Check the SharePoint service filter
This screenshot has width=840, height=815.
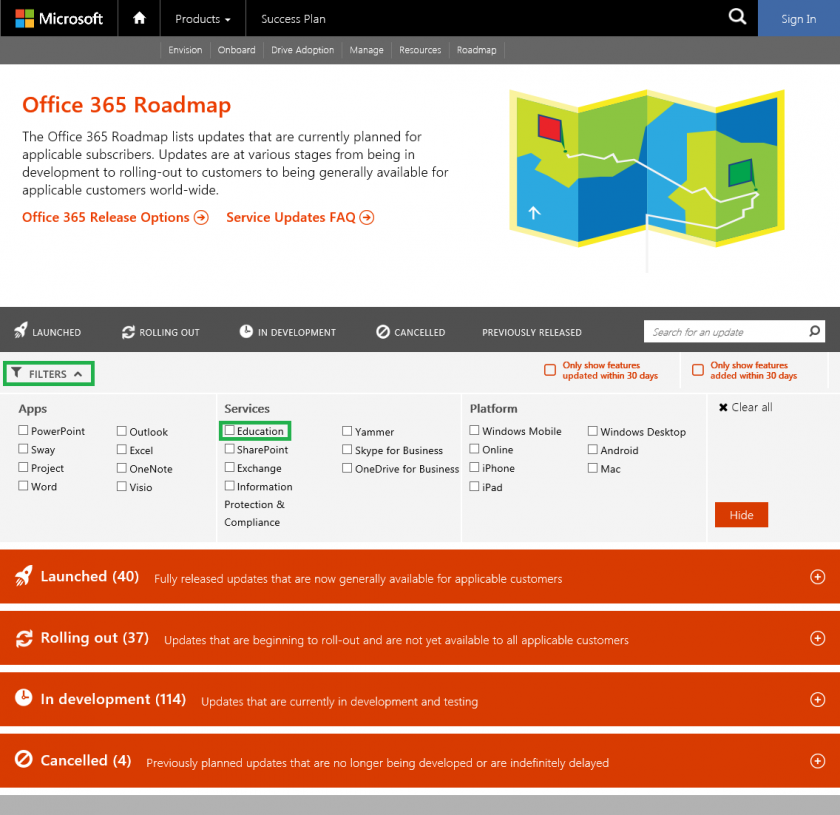tap(230, 448)
